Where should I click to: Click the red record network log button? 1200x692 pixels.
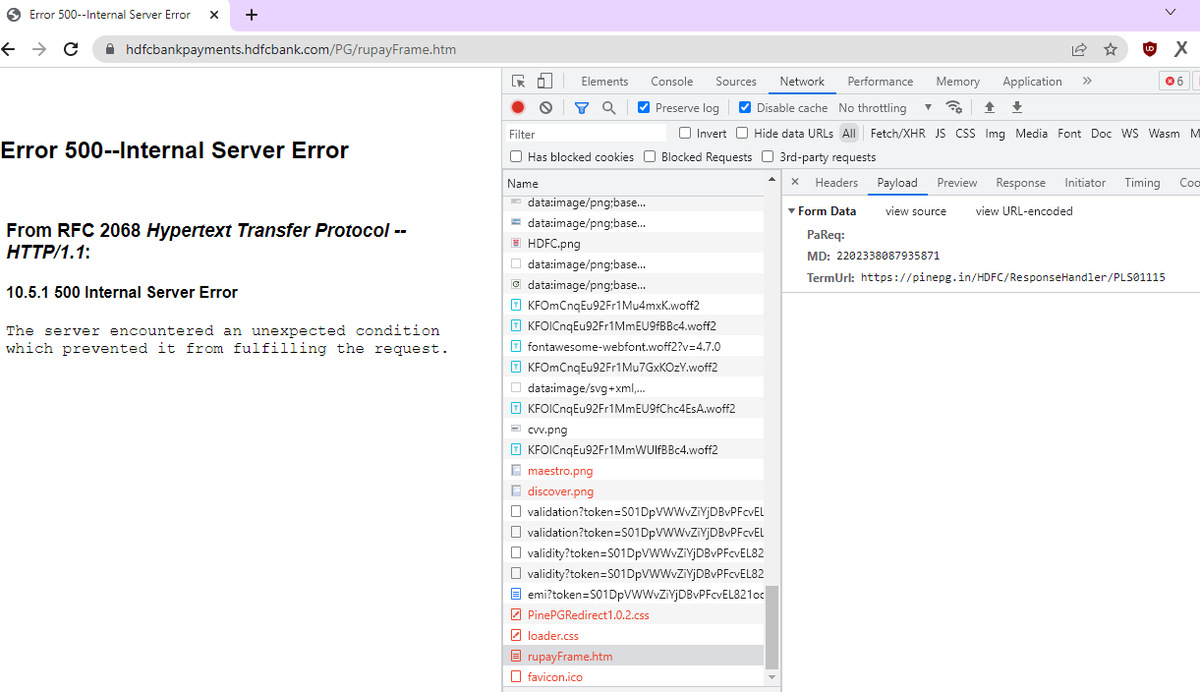tap(518, 107)
